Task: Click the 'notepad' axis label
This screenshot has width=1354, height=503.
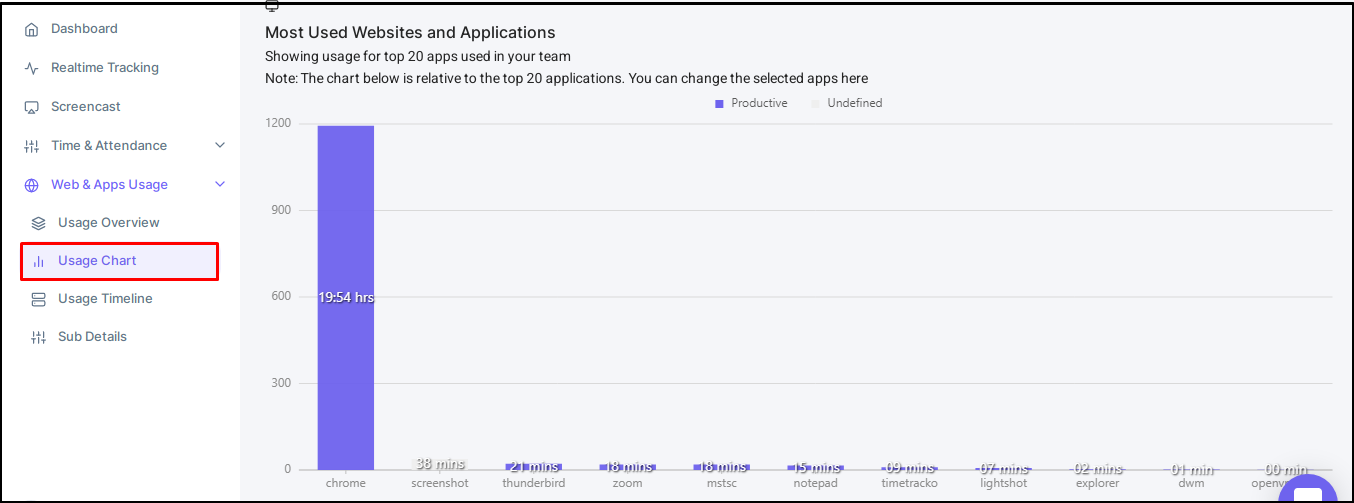Action: point(816,483)
